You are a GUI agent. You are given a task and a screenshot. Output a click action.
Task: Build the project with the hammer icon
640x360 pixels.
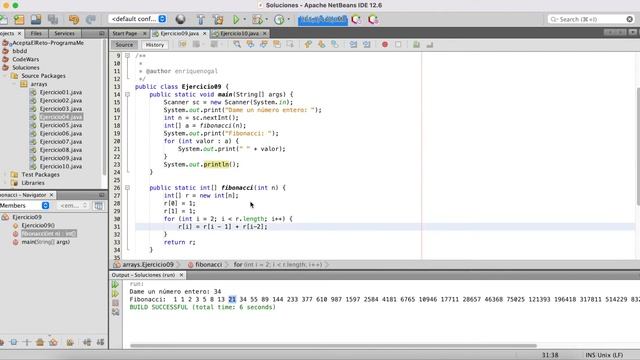click(201, 19)
